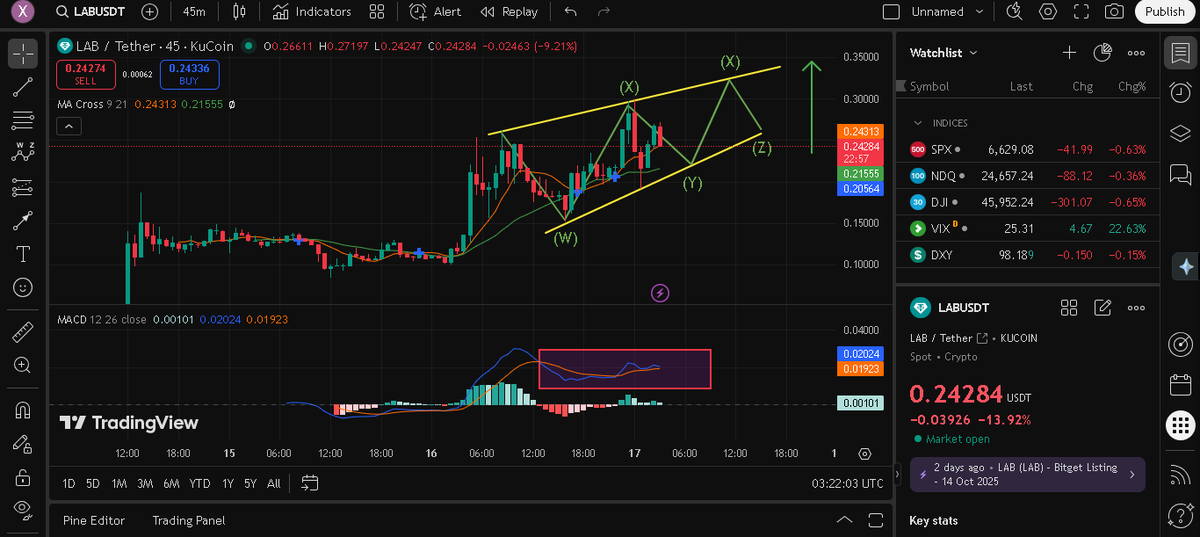Collapse the INDICES watchlist section
The image size is (1200, 537).
(918, 123)
